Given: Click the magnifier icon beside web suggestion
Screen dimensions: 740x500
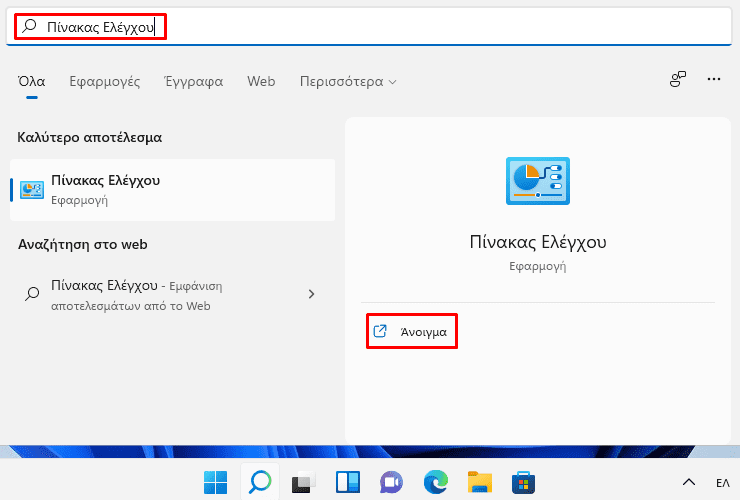Looking at the screenshot, I should 32,294.
